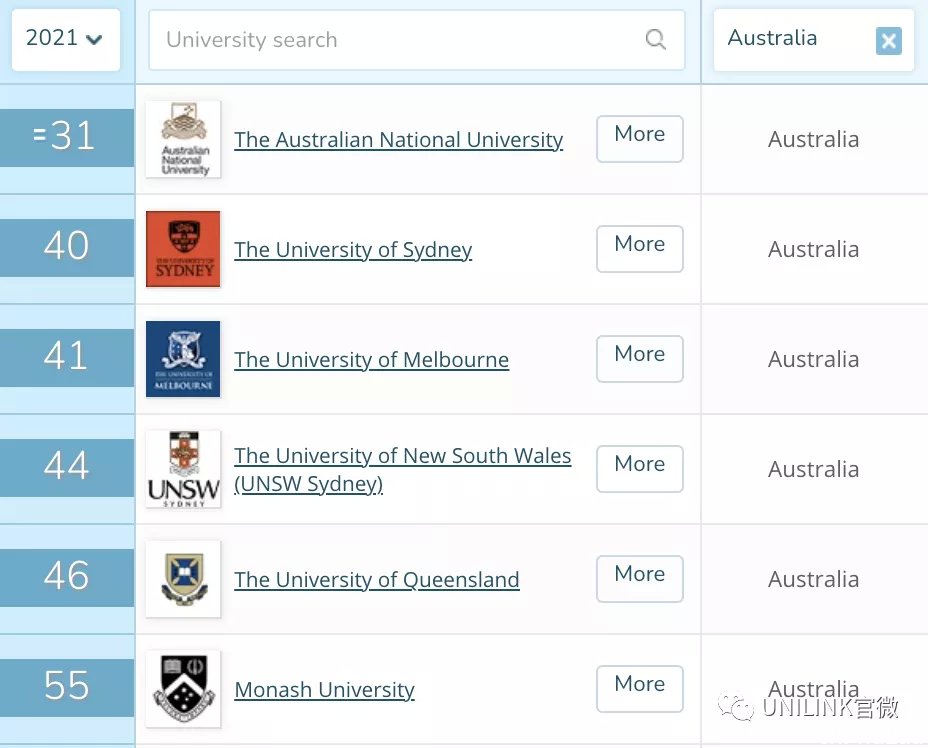Image resolution: width=928 pixels, height=748 pixels.
Task: Open the Monash University link
Action: click(x=324, y=690)
